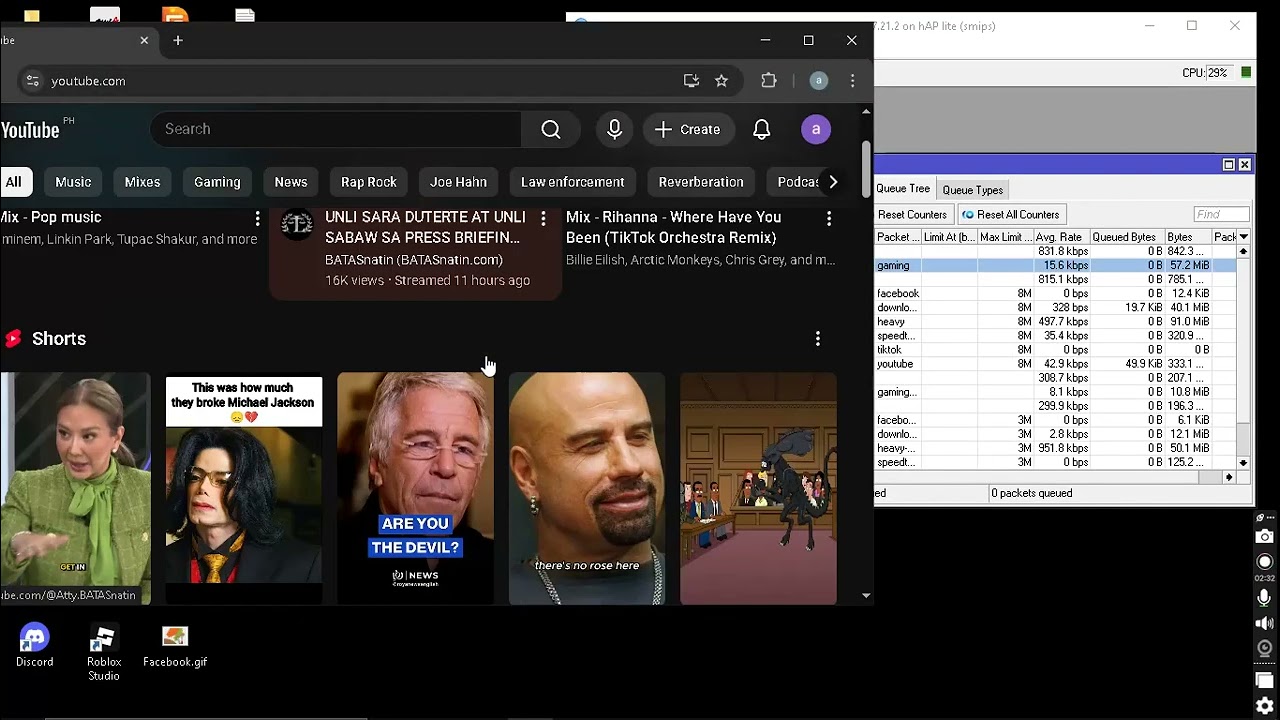
Task: Open a new Chrome tab with plus
Action: (178, 40)
